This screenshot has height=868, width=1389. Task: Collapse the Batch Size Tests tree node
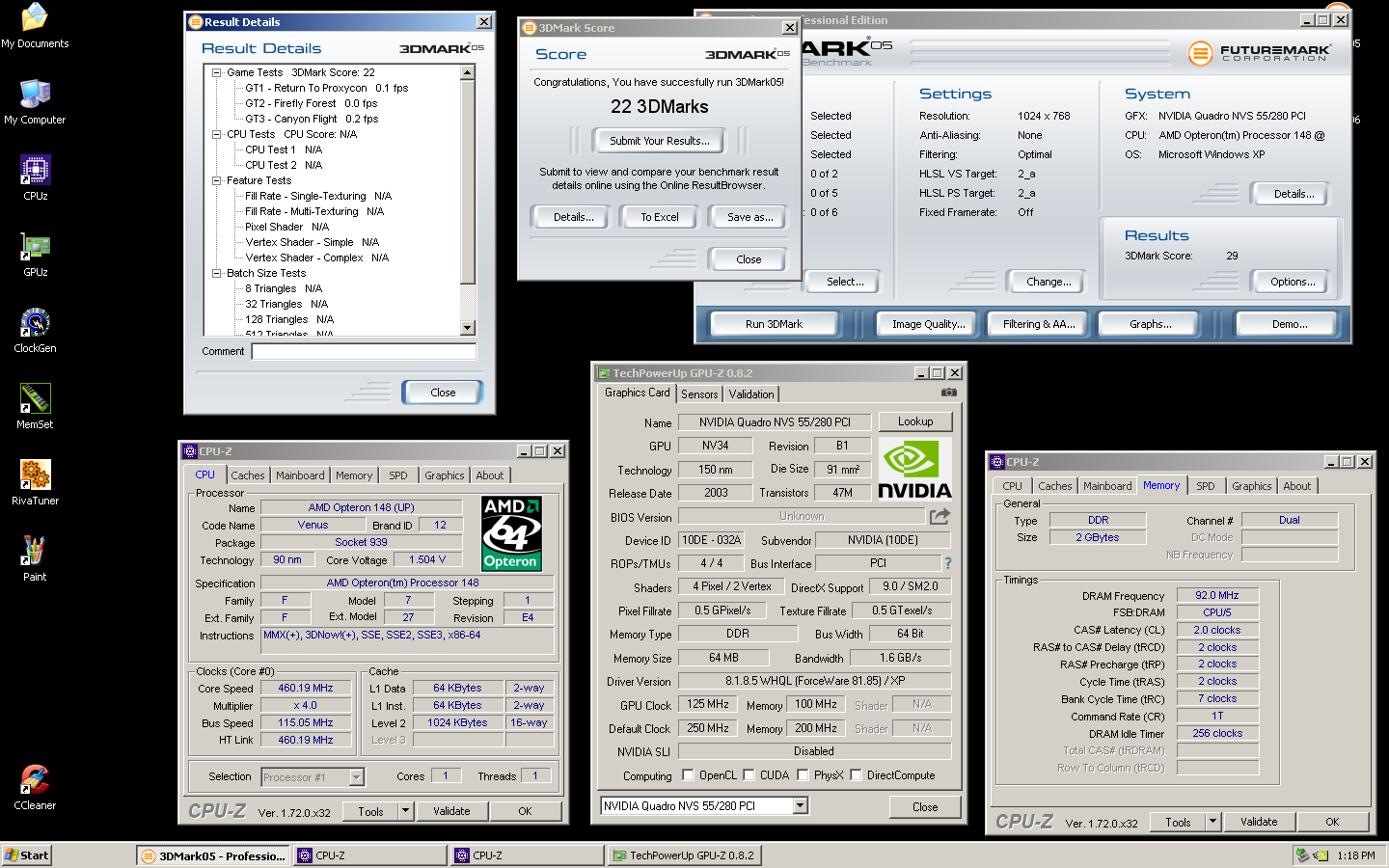click(217, 273)
